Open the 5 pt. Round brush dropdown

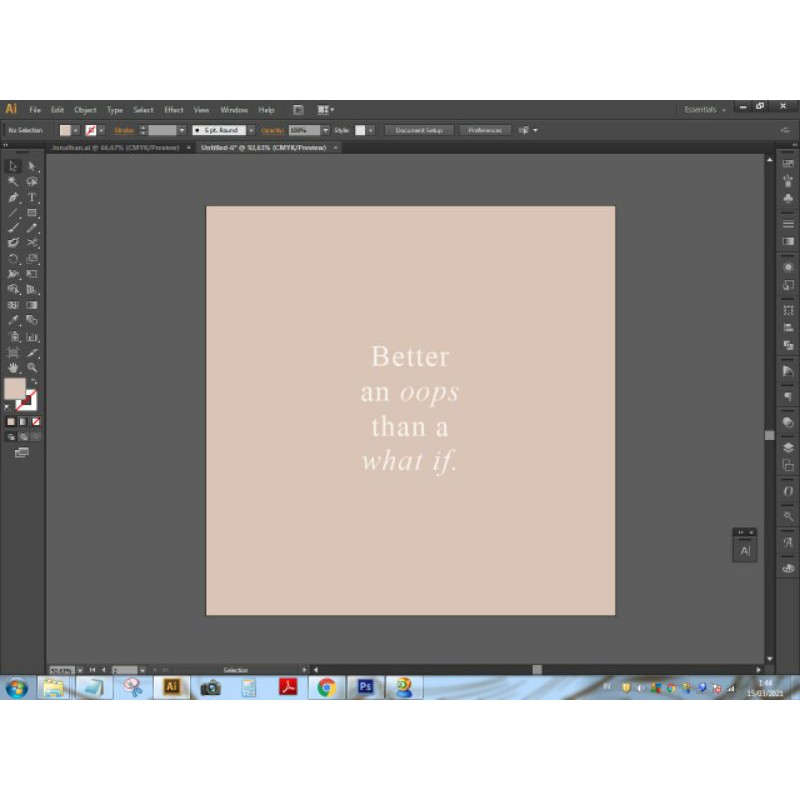250,130
